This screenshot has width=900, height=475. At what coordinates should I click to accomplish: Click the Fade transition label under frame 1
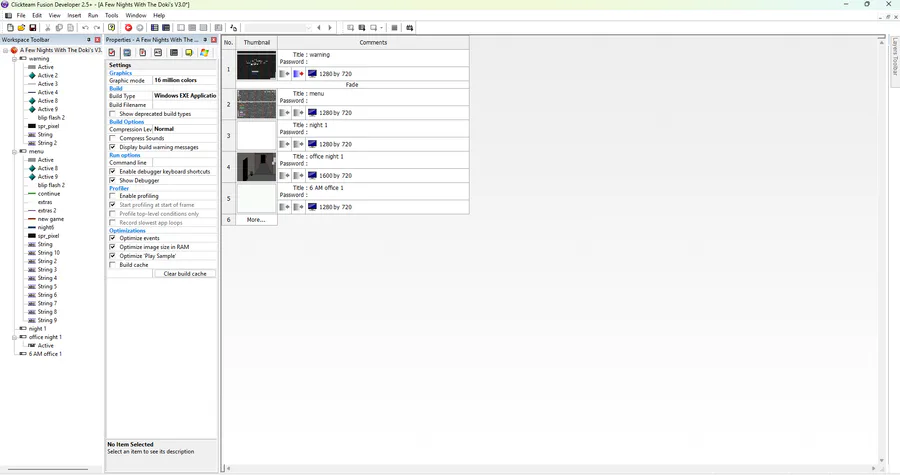352,84
